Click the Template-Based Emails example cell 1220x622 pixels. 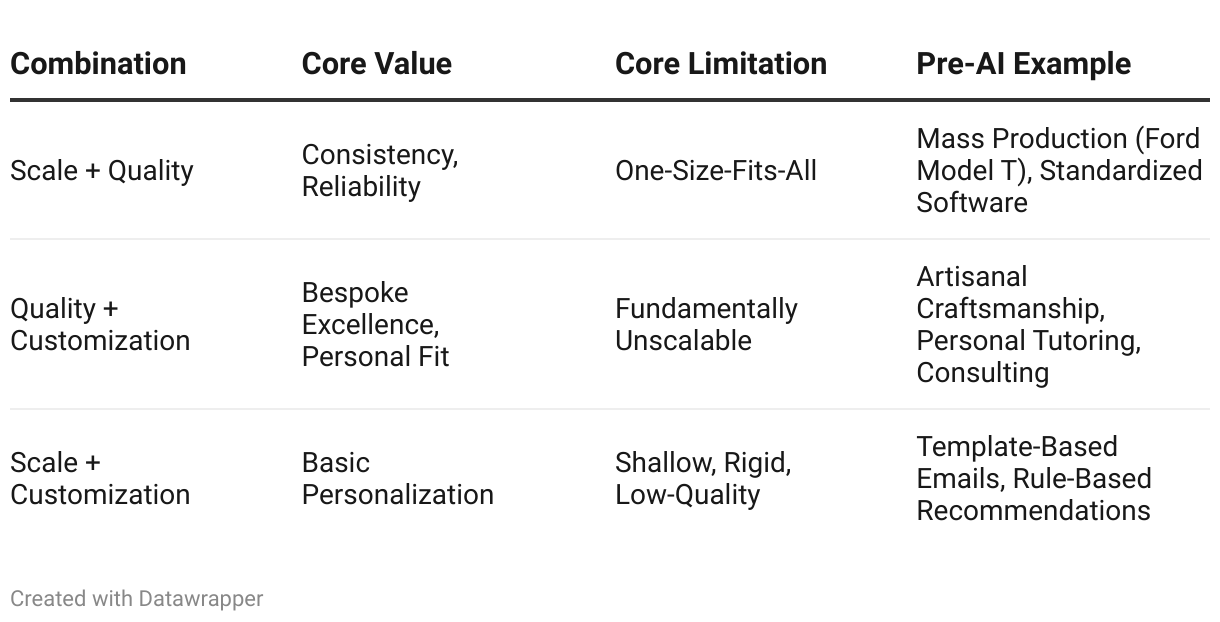tap(1033, 479)
